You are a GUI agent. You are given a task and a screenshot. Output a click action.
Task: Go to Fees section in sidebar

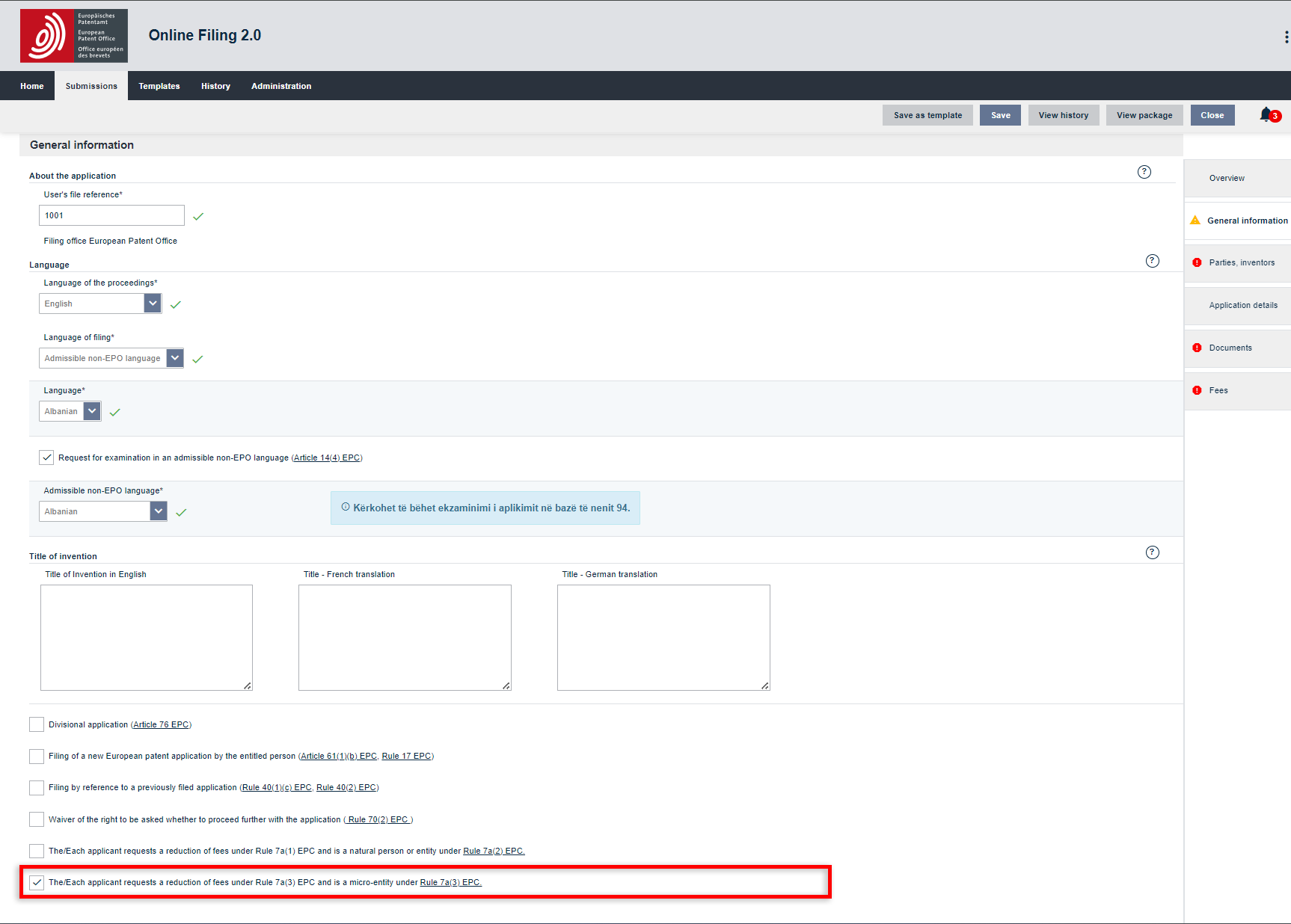coord(1218,390)
